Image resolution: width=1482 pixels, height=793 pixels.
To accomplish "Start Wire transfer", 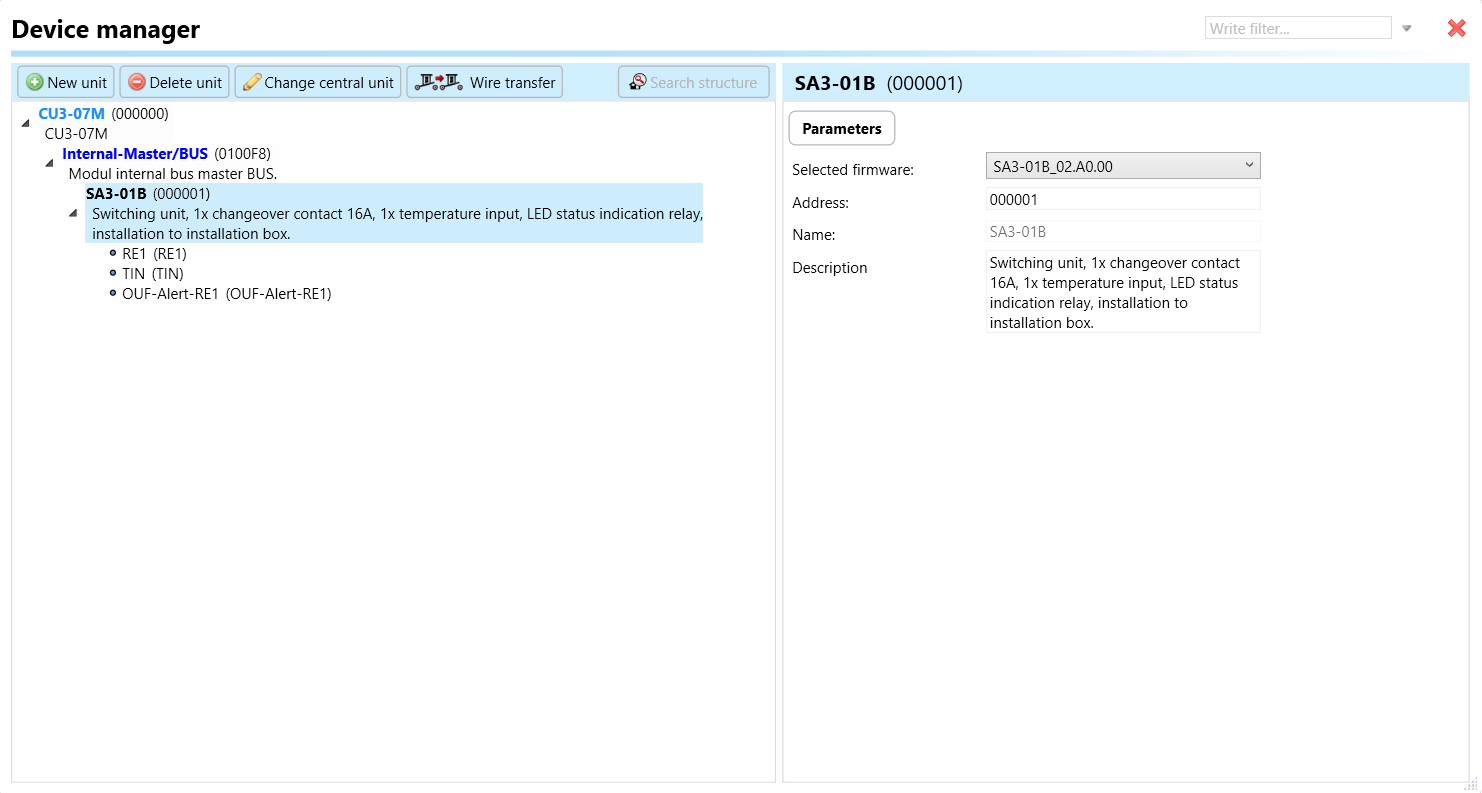I will (485, 83).
